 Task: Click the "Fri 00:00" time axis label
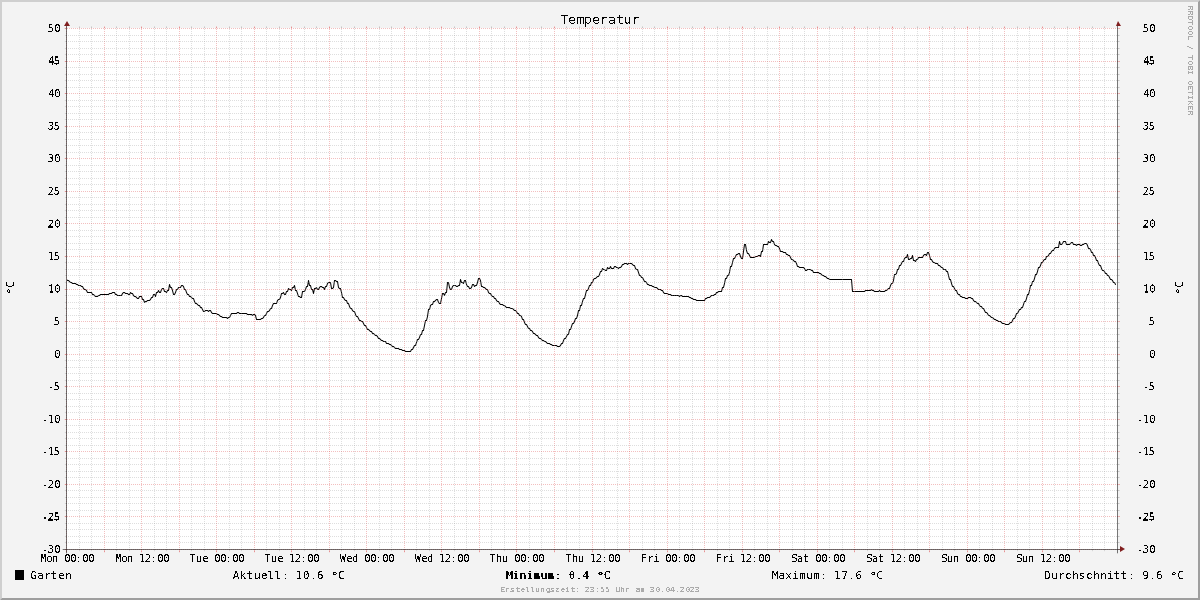coord(667,558)
